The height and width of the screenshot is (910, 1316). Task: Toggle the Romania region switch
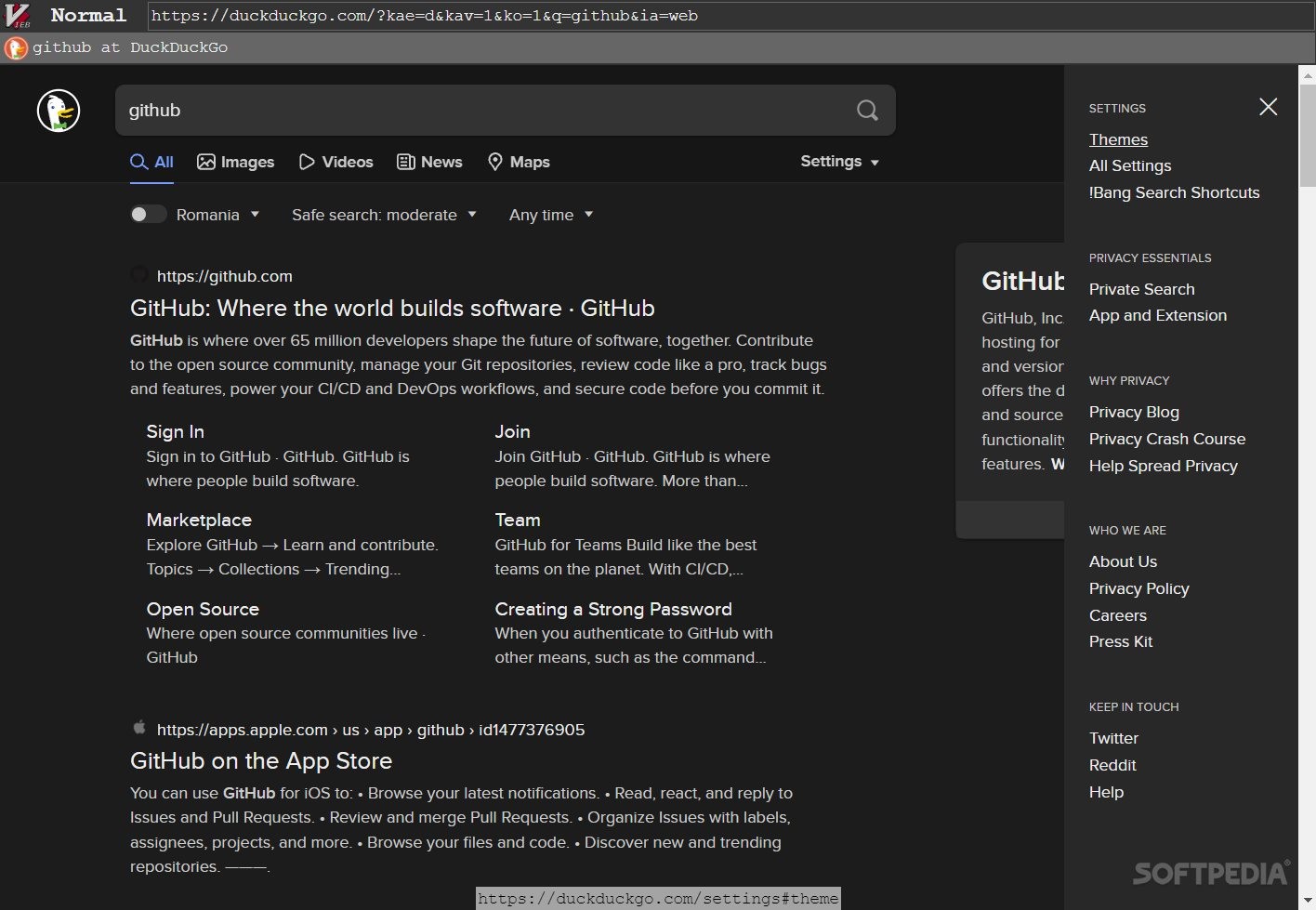coord(147,215)
